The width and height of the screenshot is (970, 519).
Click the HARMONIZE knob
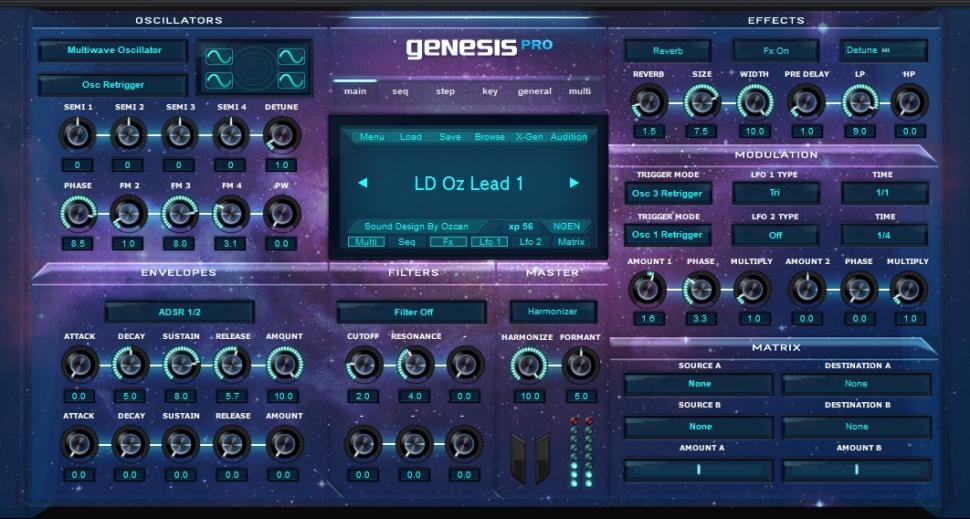(x=528, y=364)
